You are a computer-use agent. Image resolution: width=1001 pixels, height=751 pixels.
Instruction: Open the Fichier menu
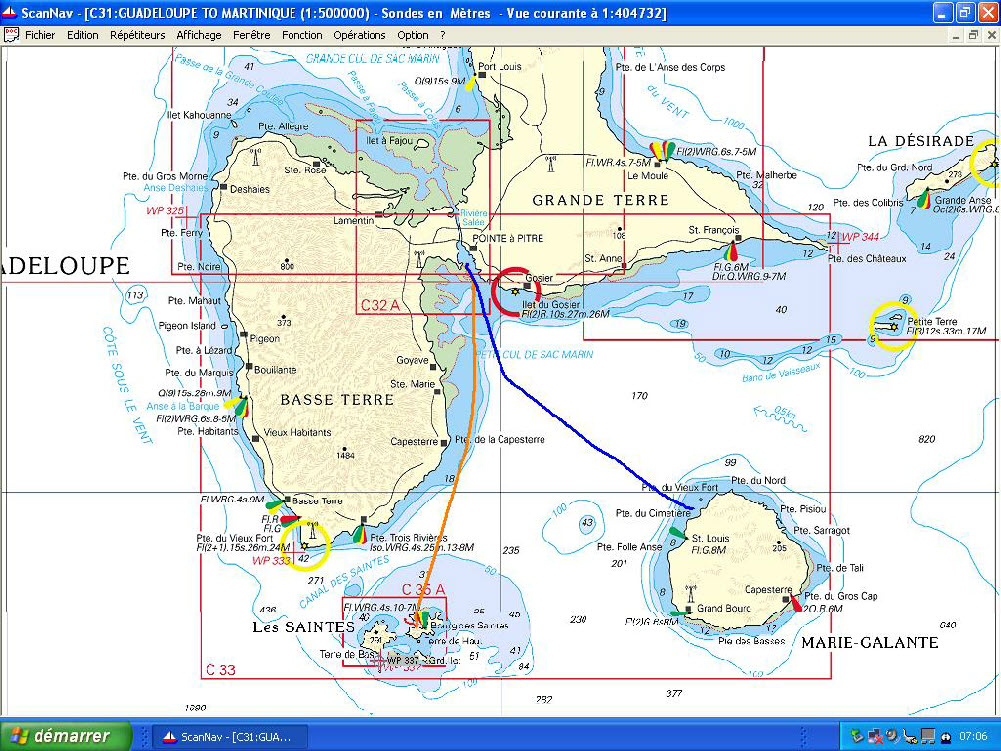pos(40,35)
